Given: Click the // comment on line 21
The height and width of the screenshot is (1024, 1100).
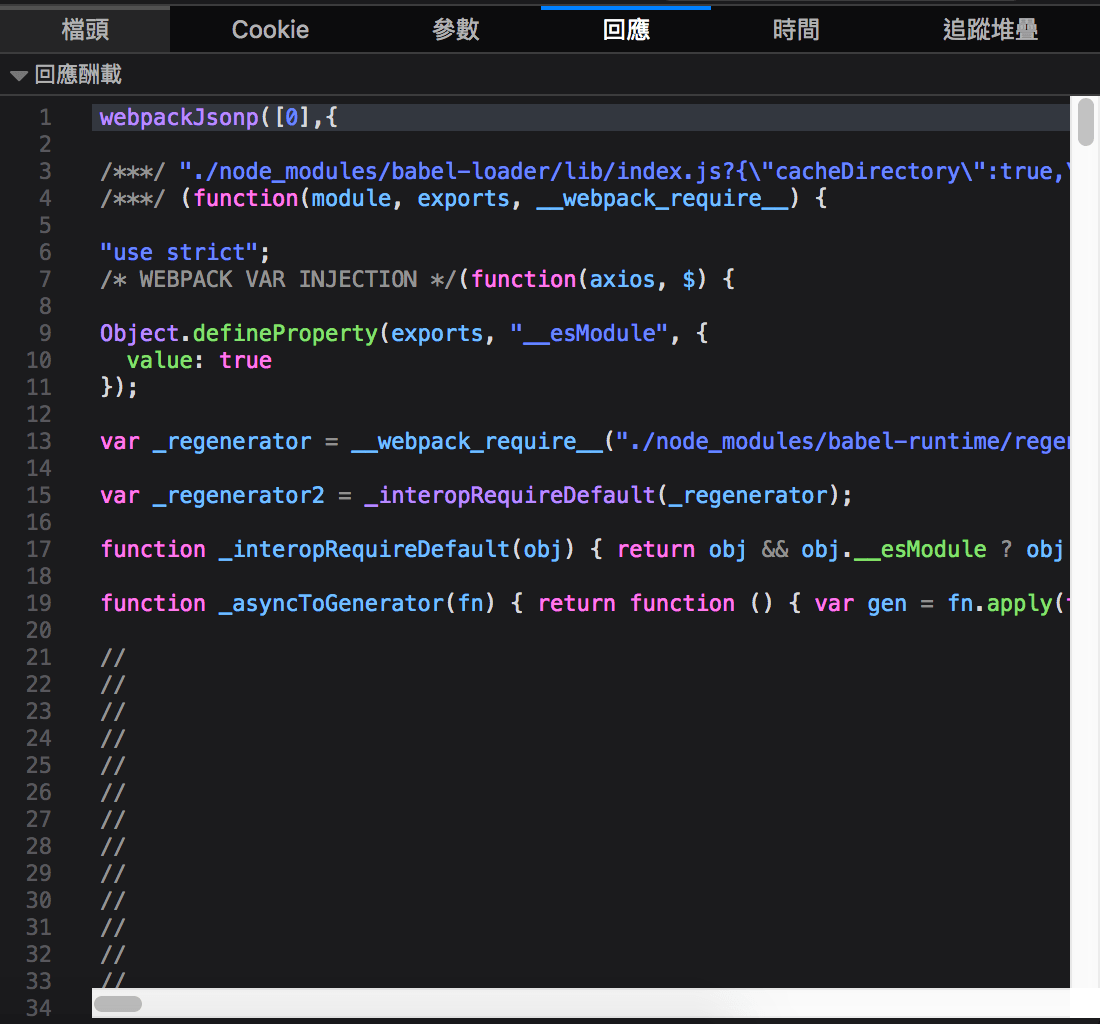Looking at the screenshot, I should (112, 657).
